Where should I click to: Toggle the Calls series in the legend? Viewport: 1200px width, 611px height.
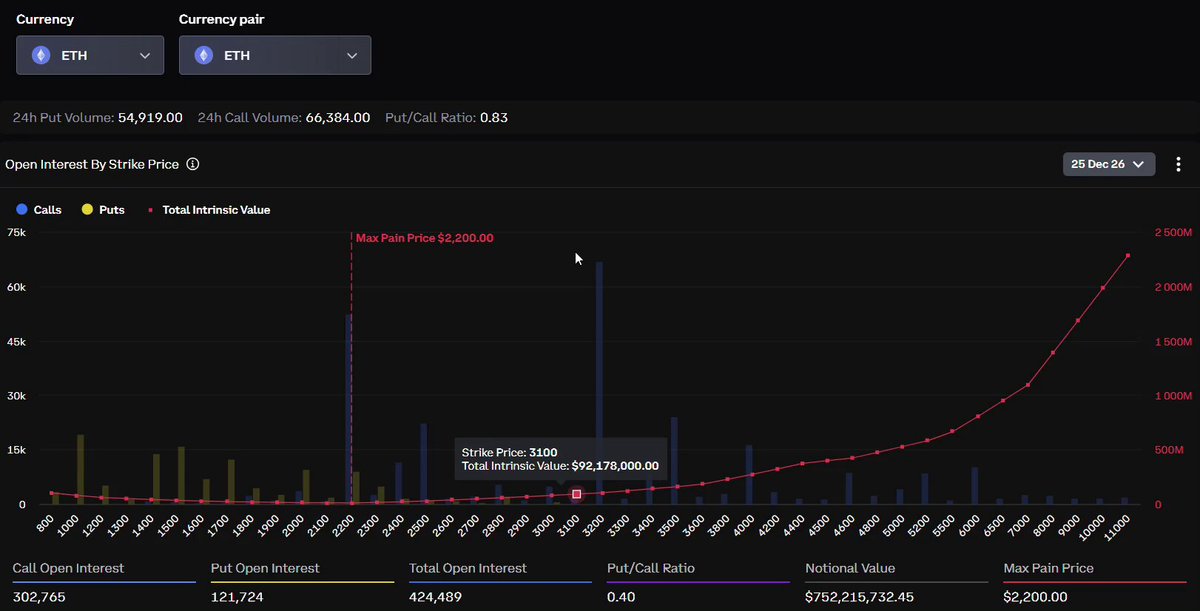click(x=39, y=210)
